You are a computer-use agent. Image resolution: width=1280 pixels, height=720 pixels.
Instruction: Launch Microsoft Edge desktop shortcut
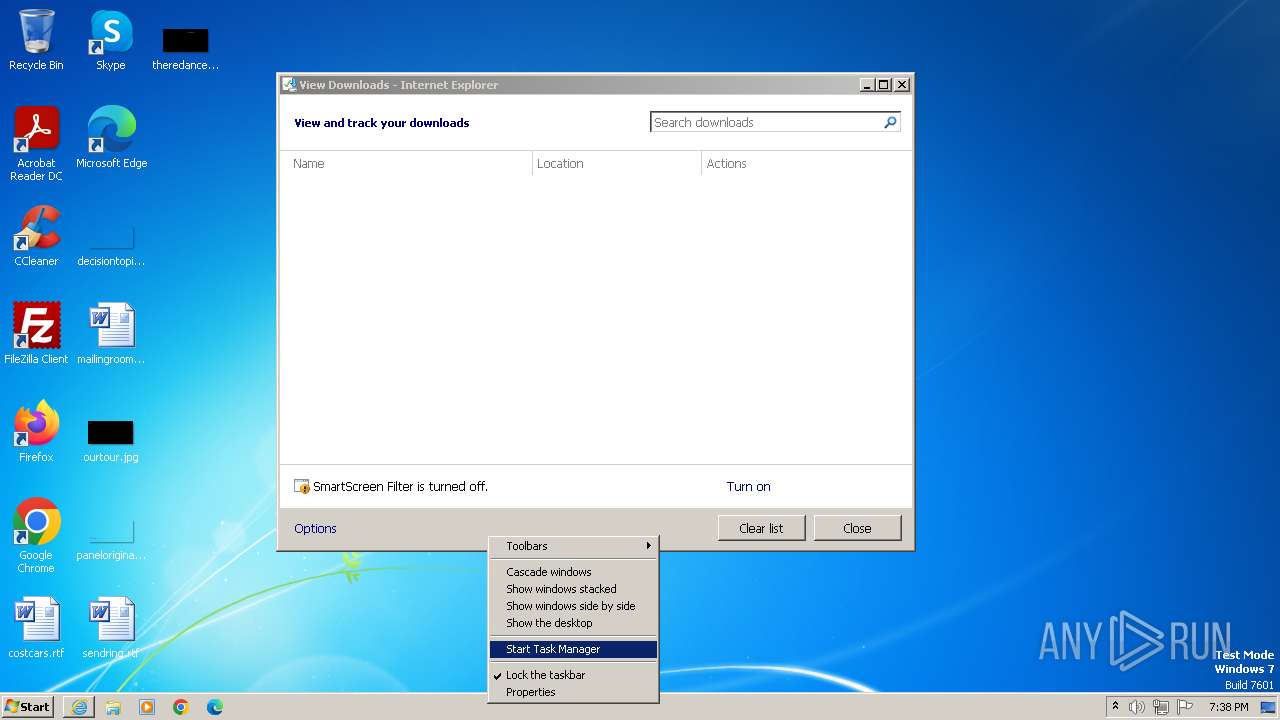[x=111, y=137]
